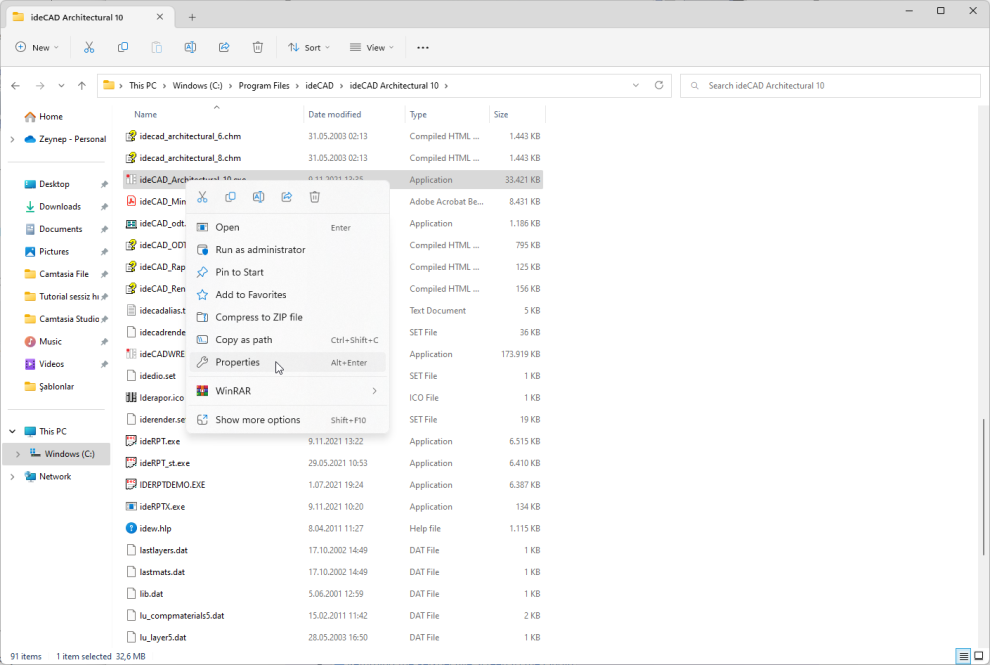Select Properties from the context menu

point(237,362)
